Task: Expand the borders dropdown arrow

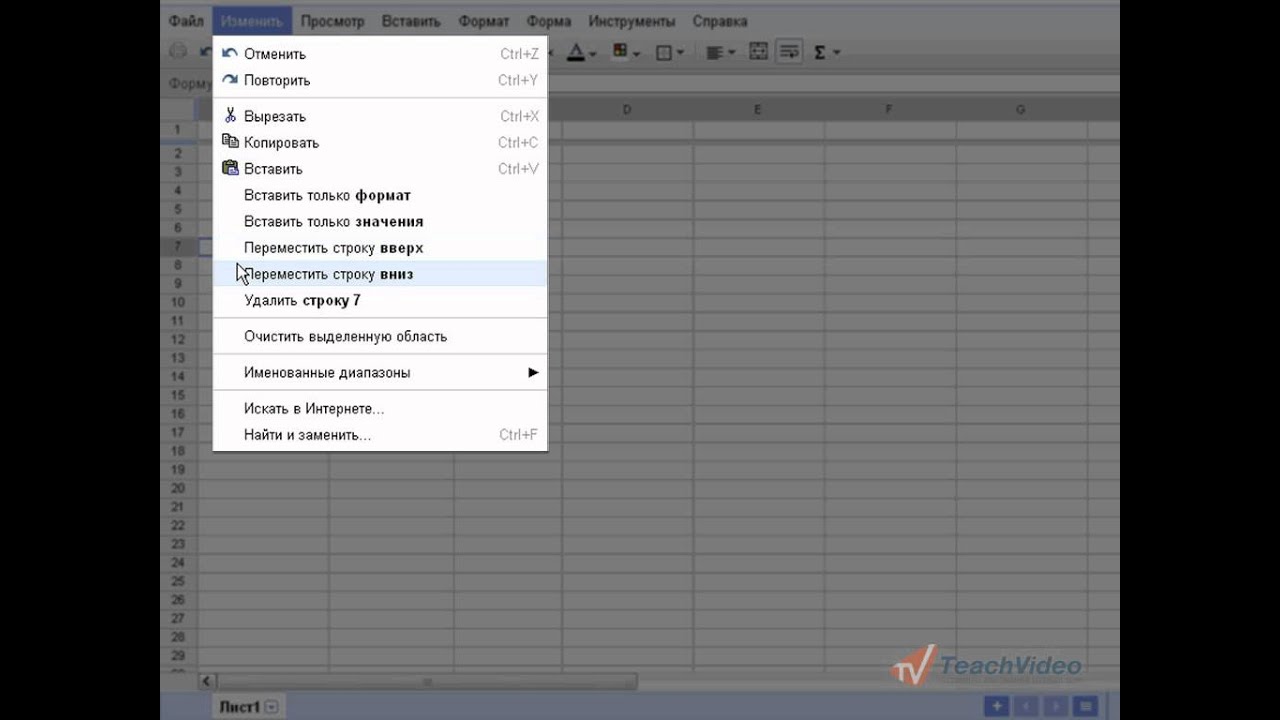Action: coord(680,53)
